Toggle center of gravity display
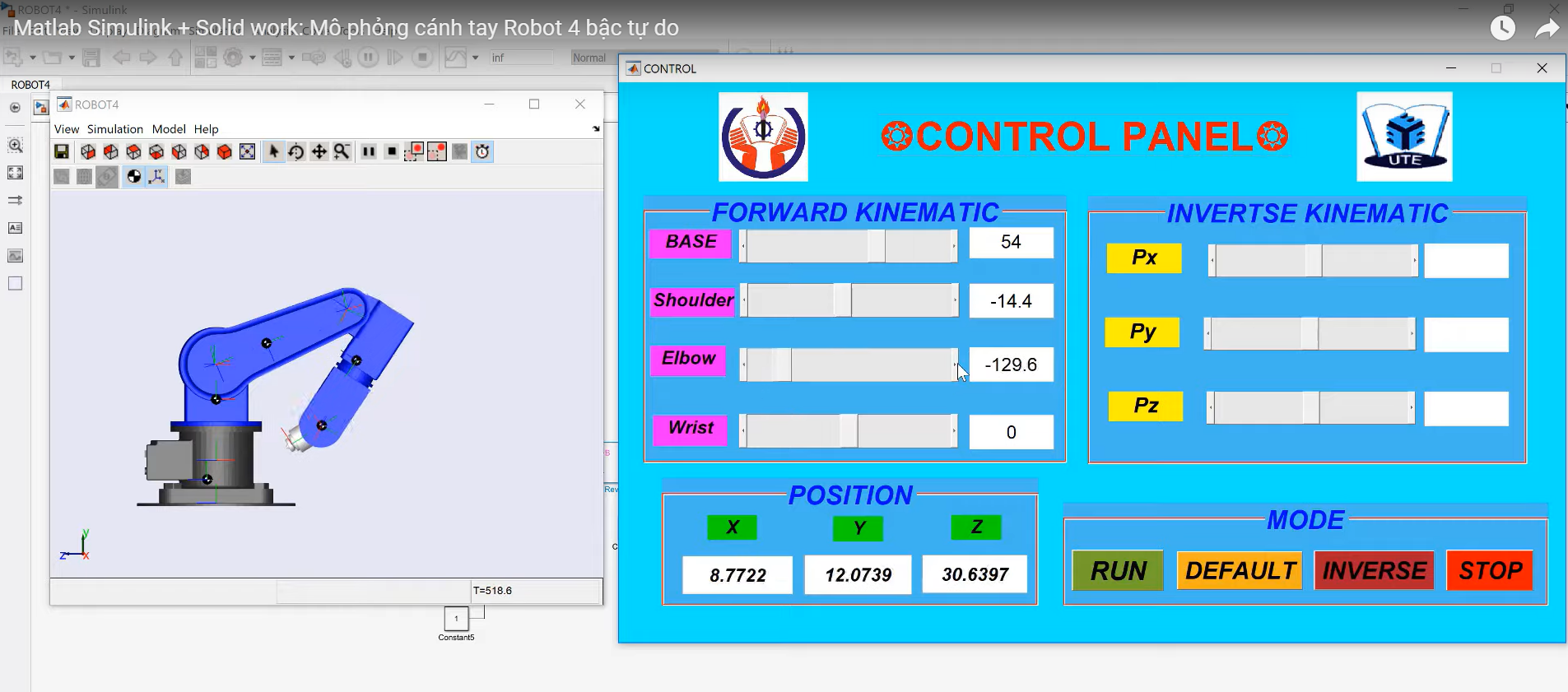1568x692 pixels. 134,176
